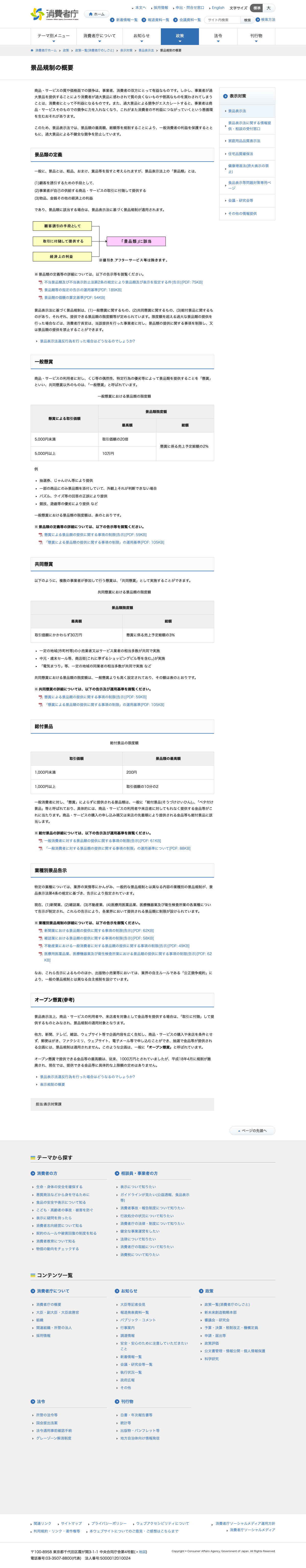Open 白書・年次報告書等 link under 刊行物
The height and width of the screenshot is (1568, 306).
136,1415
